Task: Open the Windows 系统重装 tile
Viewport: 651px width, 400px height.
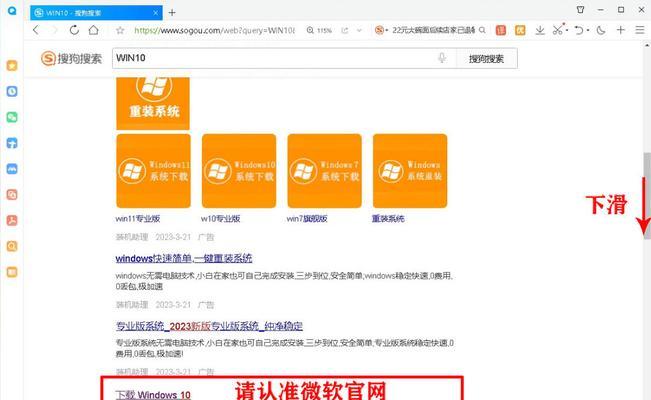Action: click(410, 171)
